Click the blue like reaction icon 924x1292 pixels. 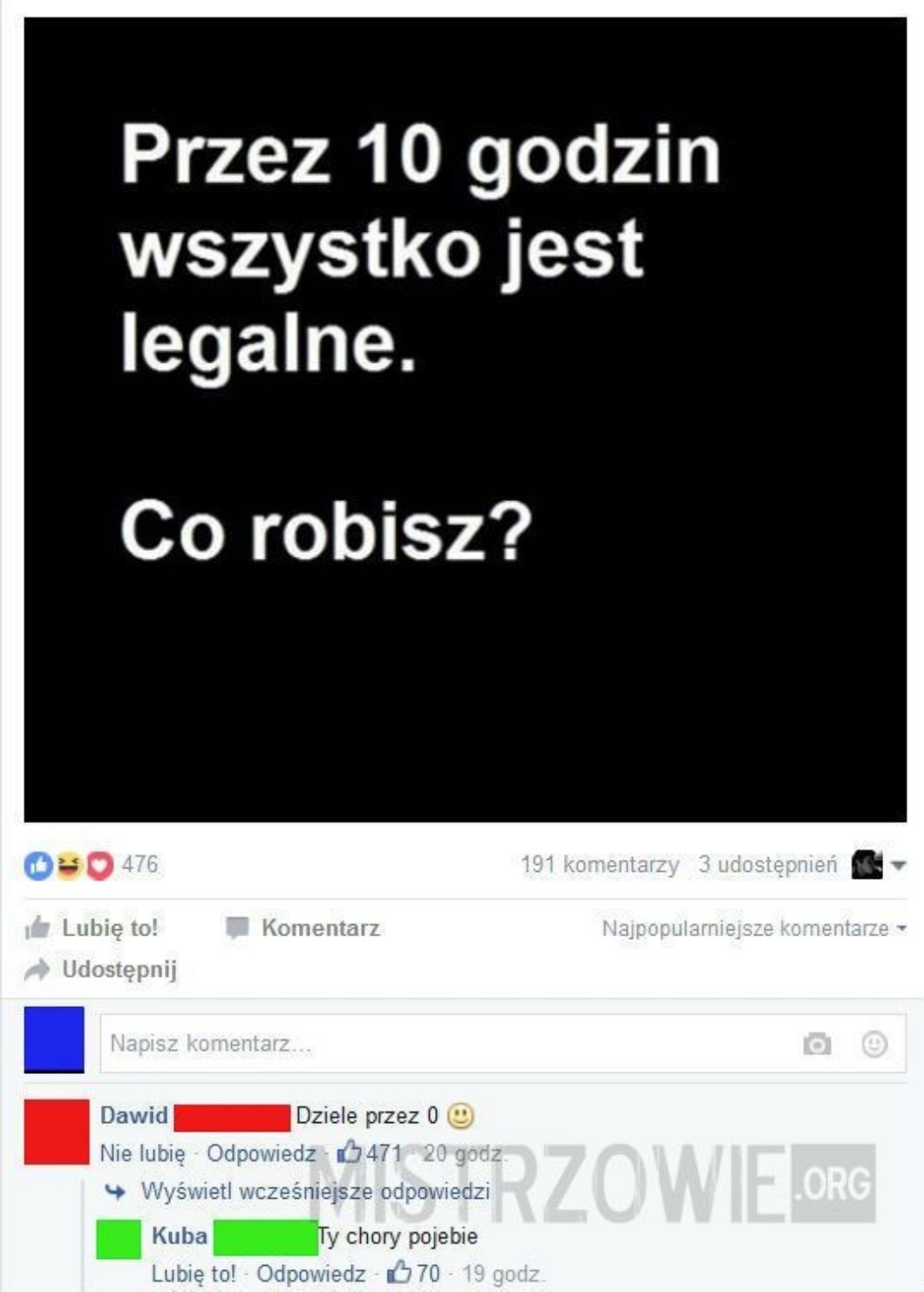tap(38, 865)
